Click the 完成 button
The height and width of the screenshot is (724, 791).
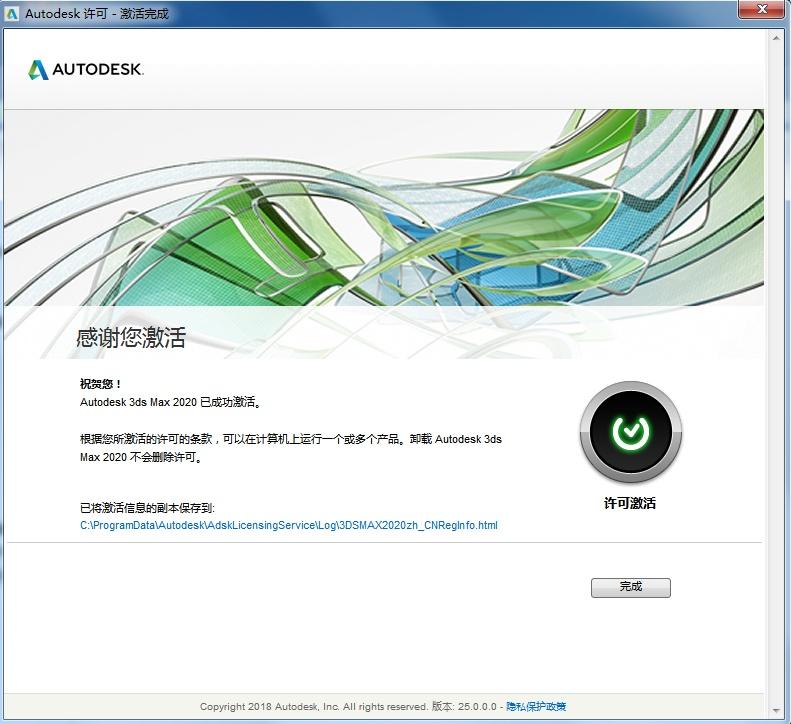631,588
